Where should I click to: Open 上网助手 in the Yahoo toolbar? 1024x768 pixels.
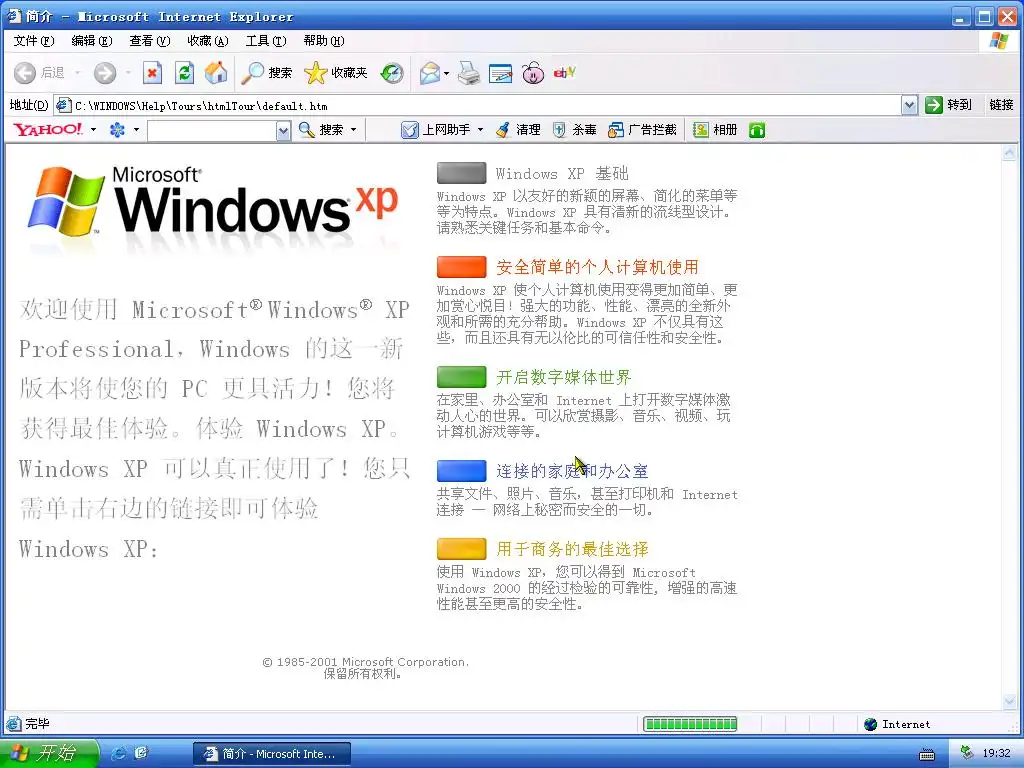click(x=436, y=129)
